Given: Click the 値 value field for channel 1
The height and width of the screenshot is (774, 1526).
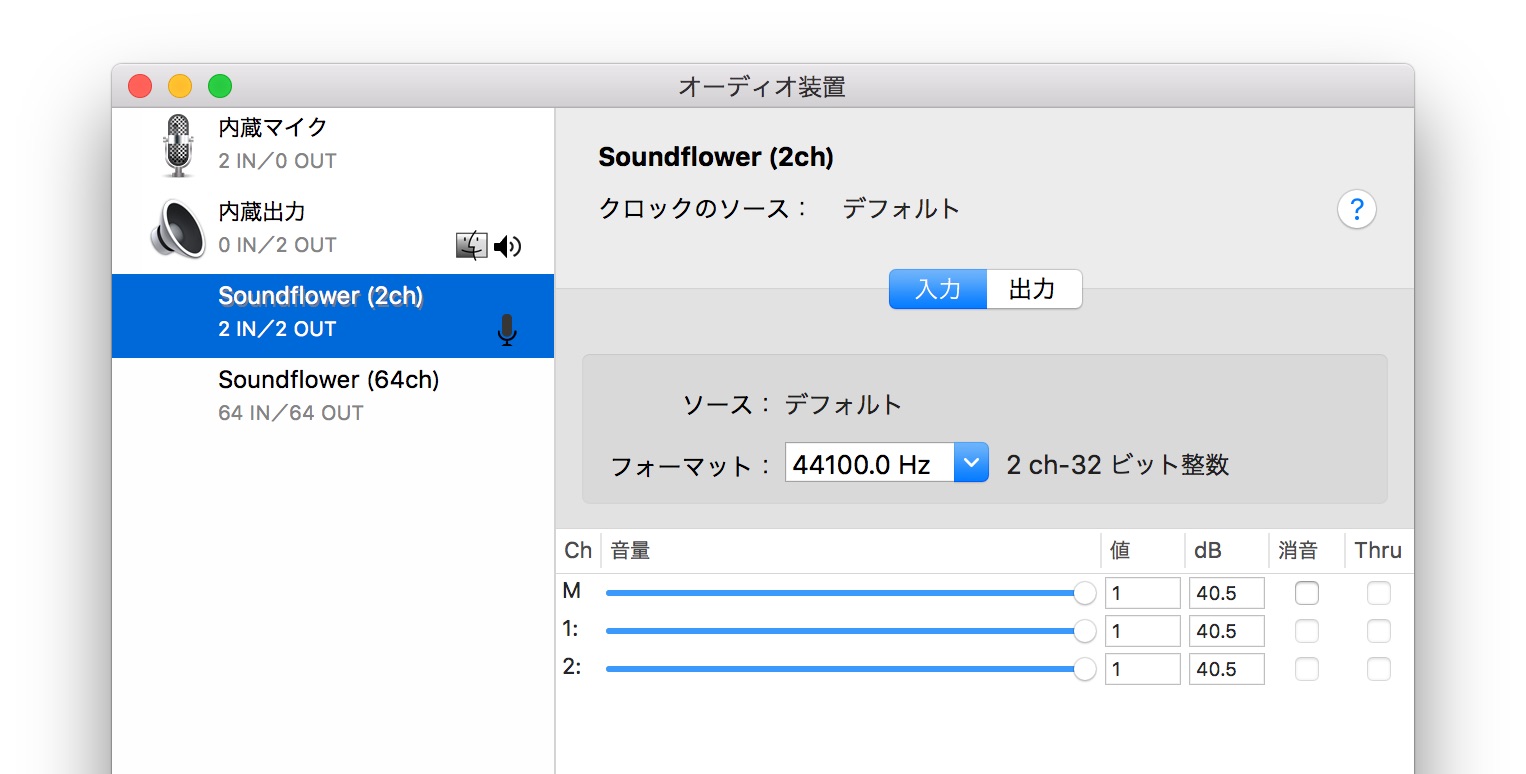Looking at the screenshot, I should (1142, 631).
